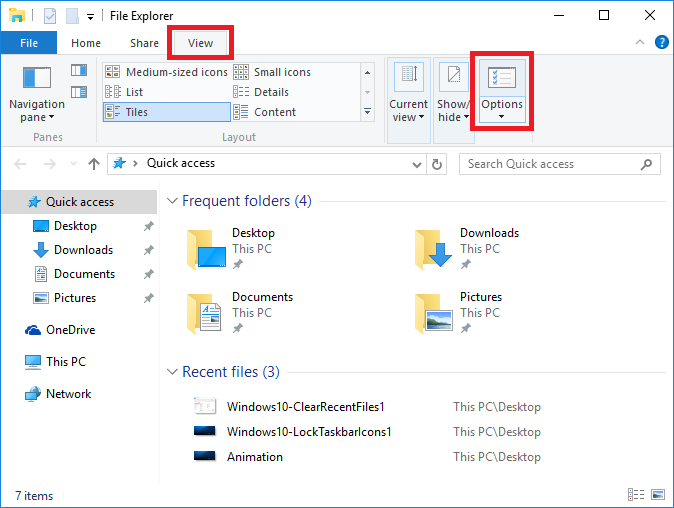Select the Animation recent file
Screen dimensions: 674x508
point(255,456)
